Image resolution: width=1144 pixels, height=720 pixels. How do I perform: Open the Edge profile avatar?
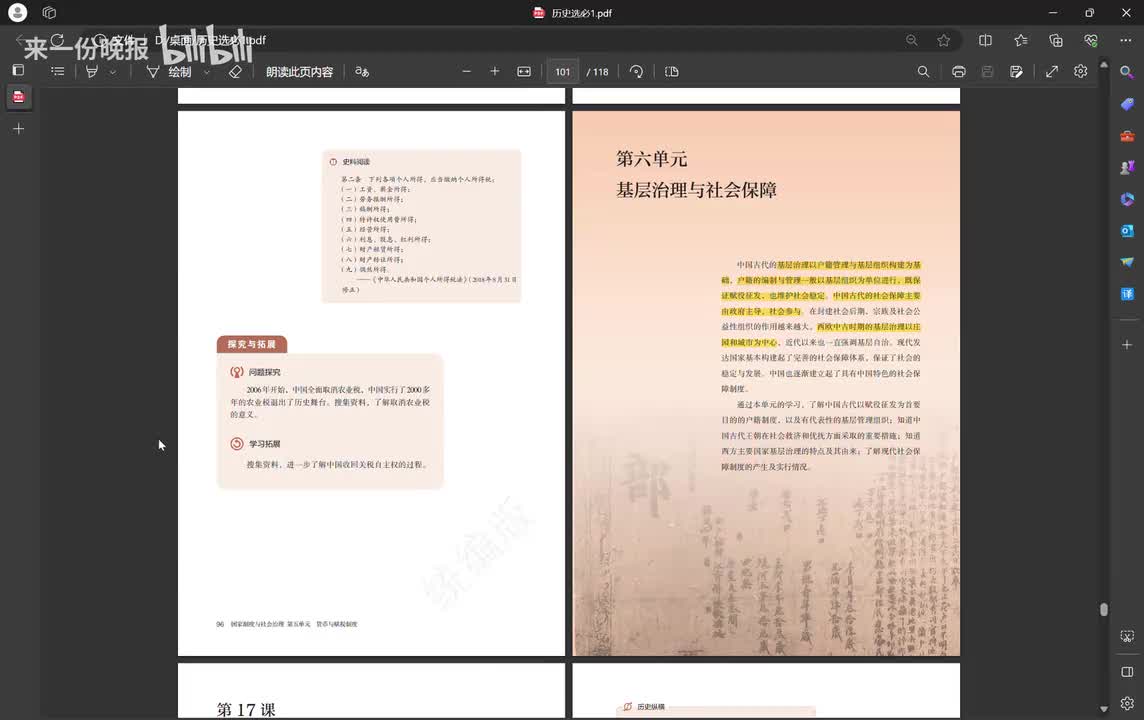pos(18,12)
